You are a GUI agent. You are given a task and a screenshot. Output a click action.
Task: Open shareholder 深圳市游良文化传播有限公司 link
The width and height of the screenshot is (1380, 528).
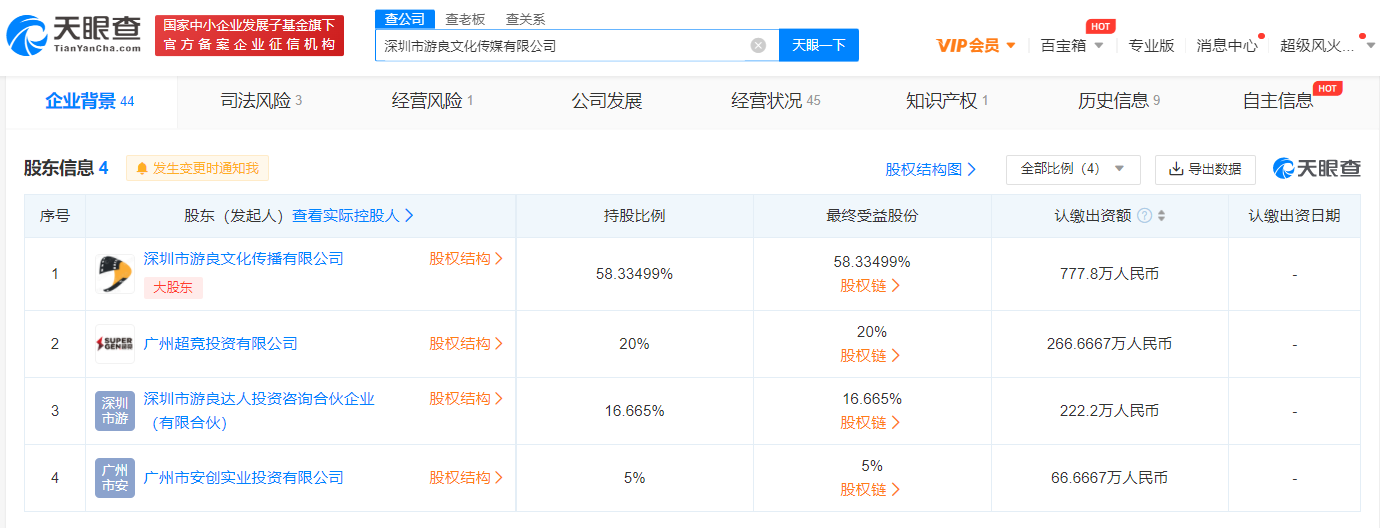point(243,259)
